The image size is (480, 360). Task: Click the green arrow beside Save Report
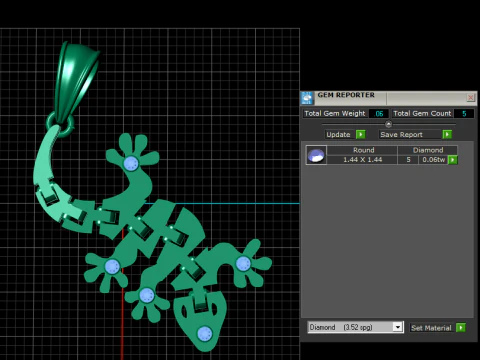coord(447,134)
